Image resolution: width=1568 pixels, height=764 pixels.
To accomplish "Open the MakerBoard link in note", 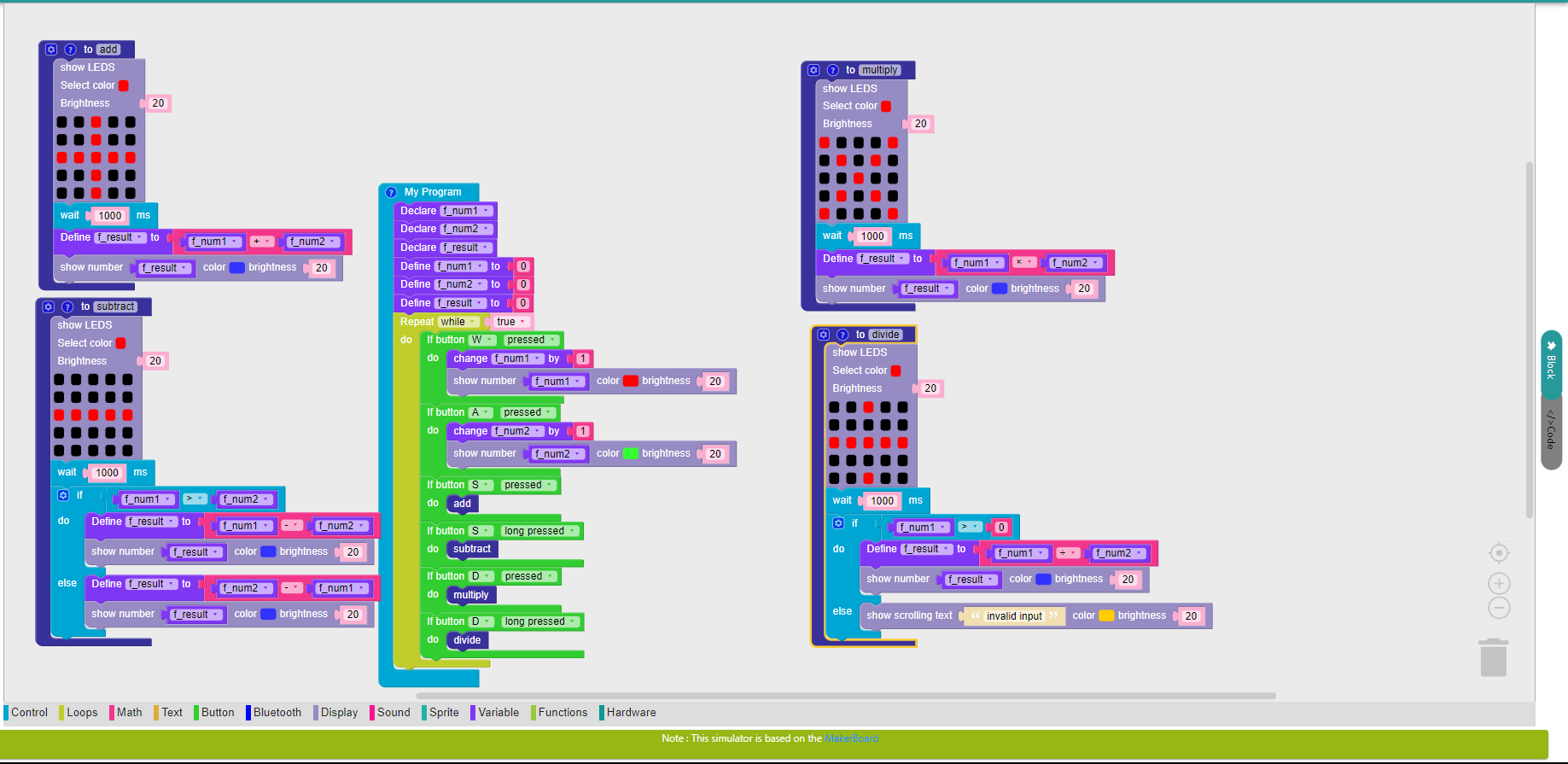I will pos(851,738).
